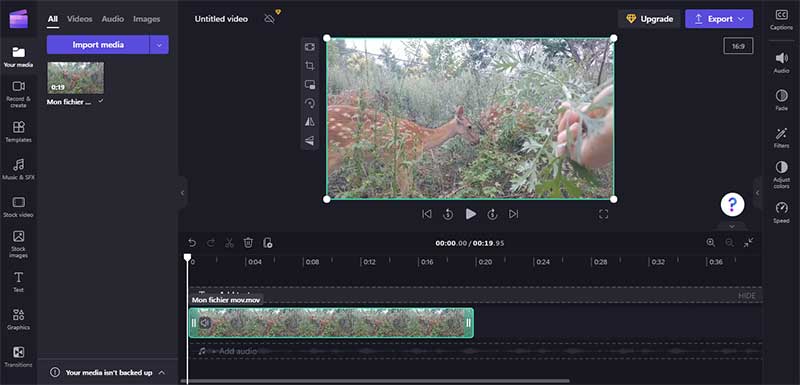Screen dimensions: 800x385
Task: Click the Import media button
Action: click(x=98, y=45)
